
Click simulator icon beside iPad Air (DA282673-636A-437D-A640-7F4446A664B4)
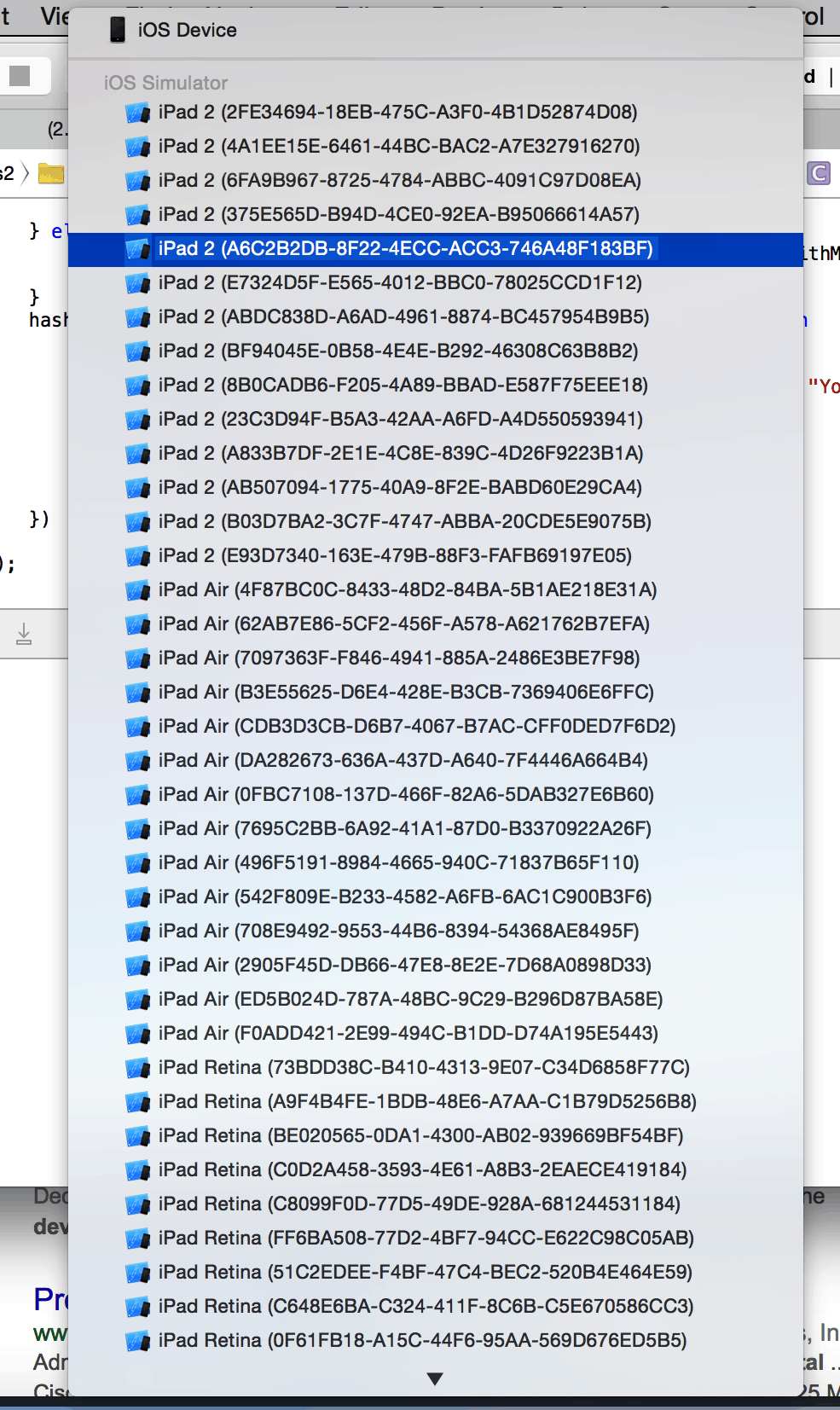[138, 761]
